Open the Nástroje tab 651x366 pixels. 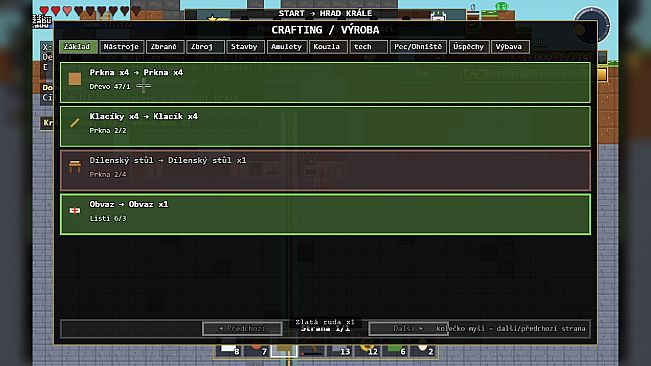click(122, 47)
